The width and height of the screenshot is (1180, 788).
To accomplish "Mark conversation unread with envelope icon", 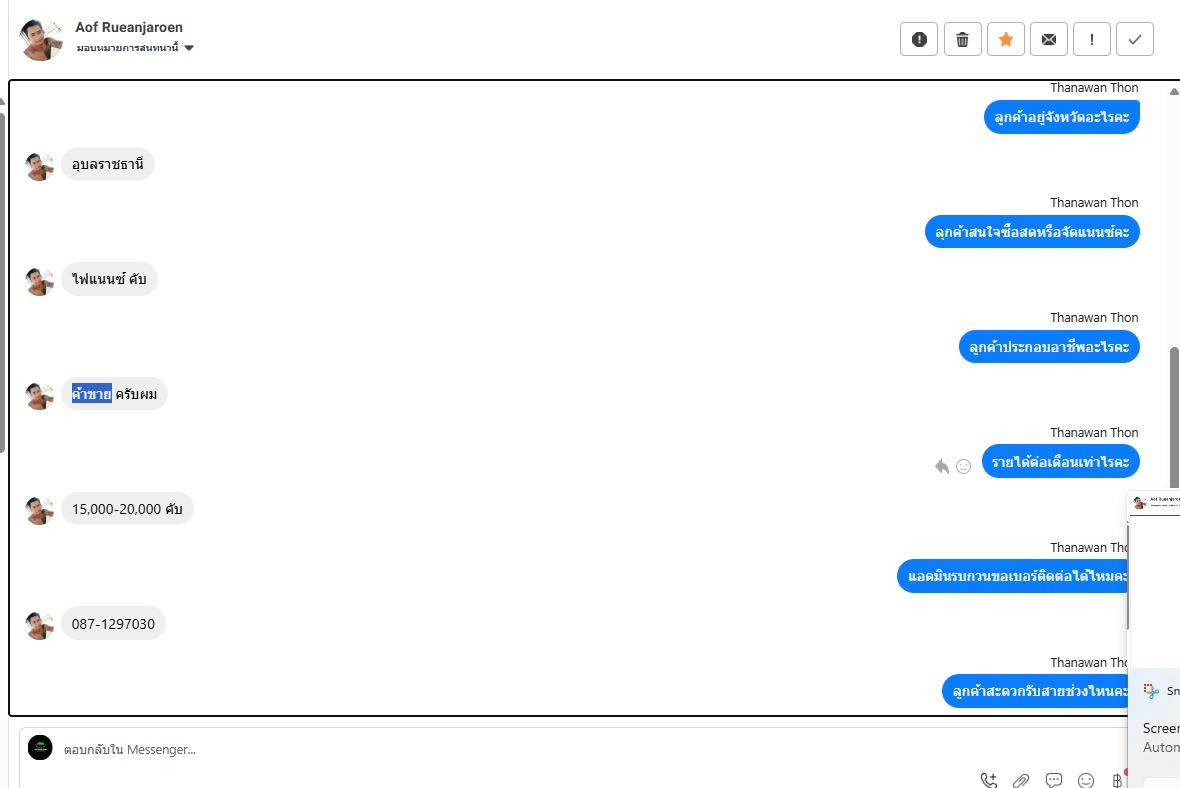I will 1048,40.
